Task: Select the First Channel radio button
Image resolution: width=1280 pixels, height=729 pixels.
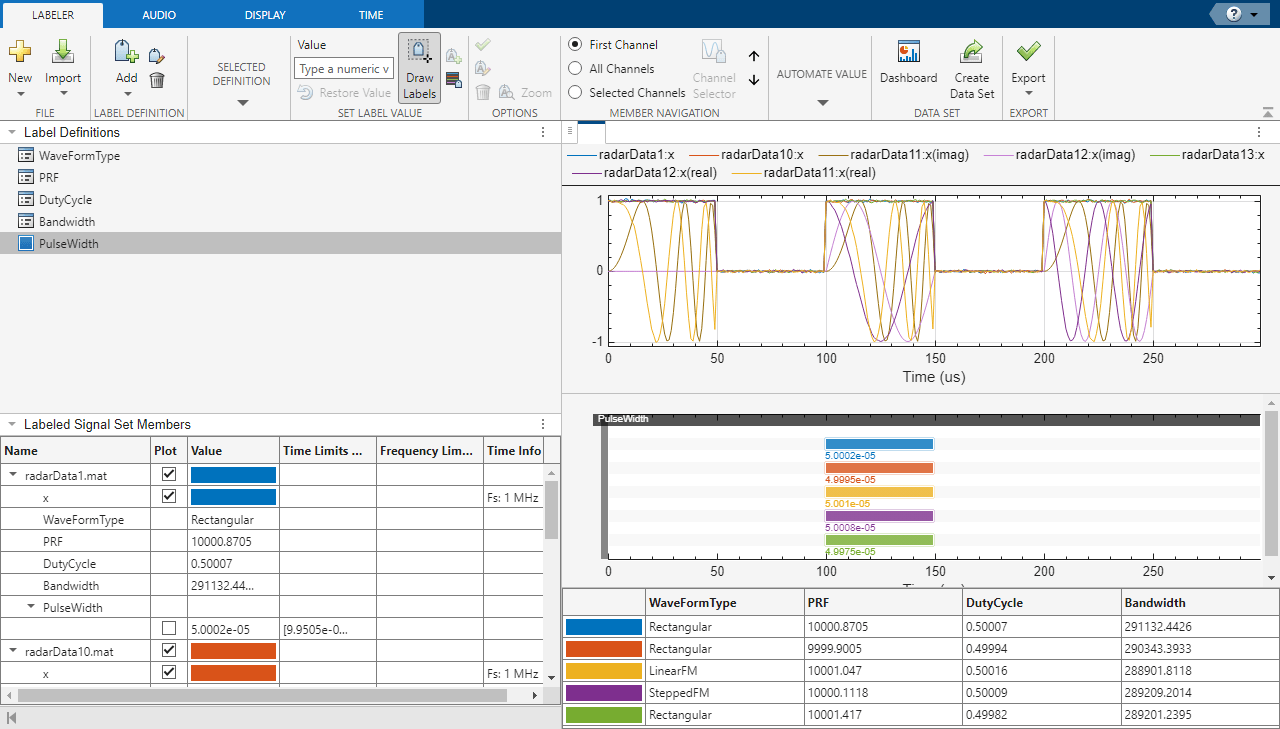Action: [x=575, y=45]
